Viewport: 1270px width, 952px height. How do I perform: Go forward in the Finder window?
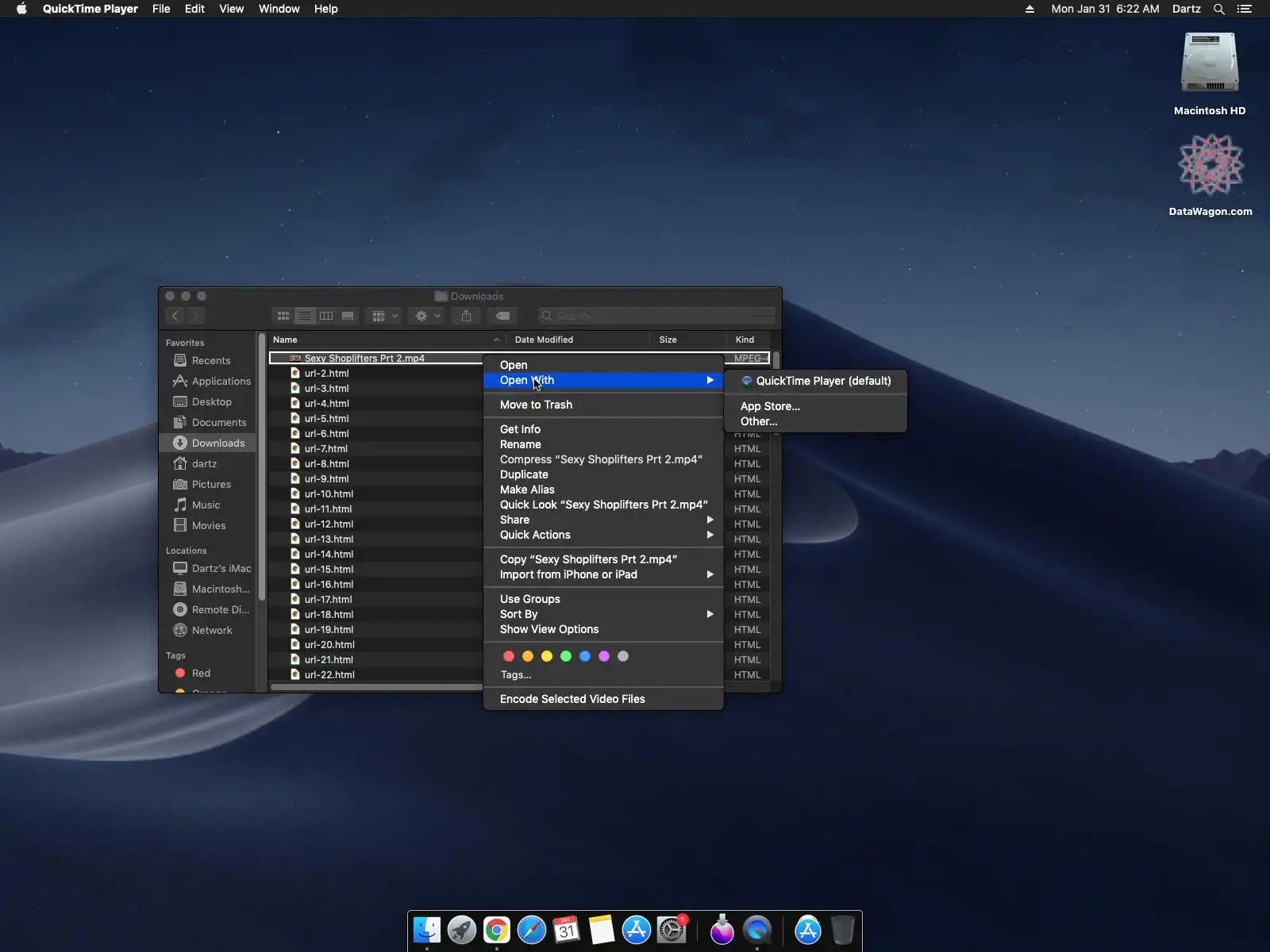195,316
